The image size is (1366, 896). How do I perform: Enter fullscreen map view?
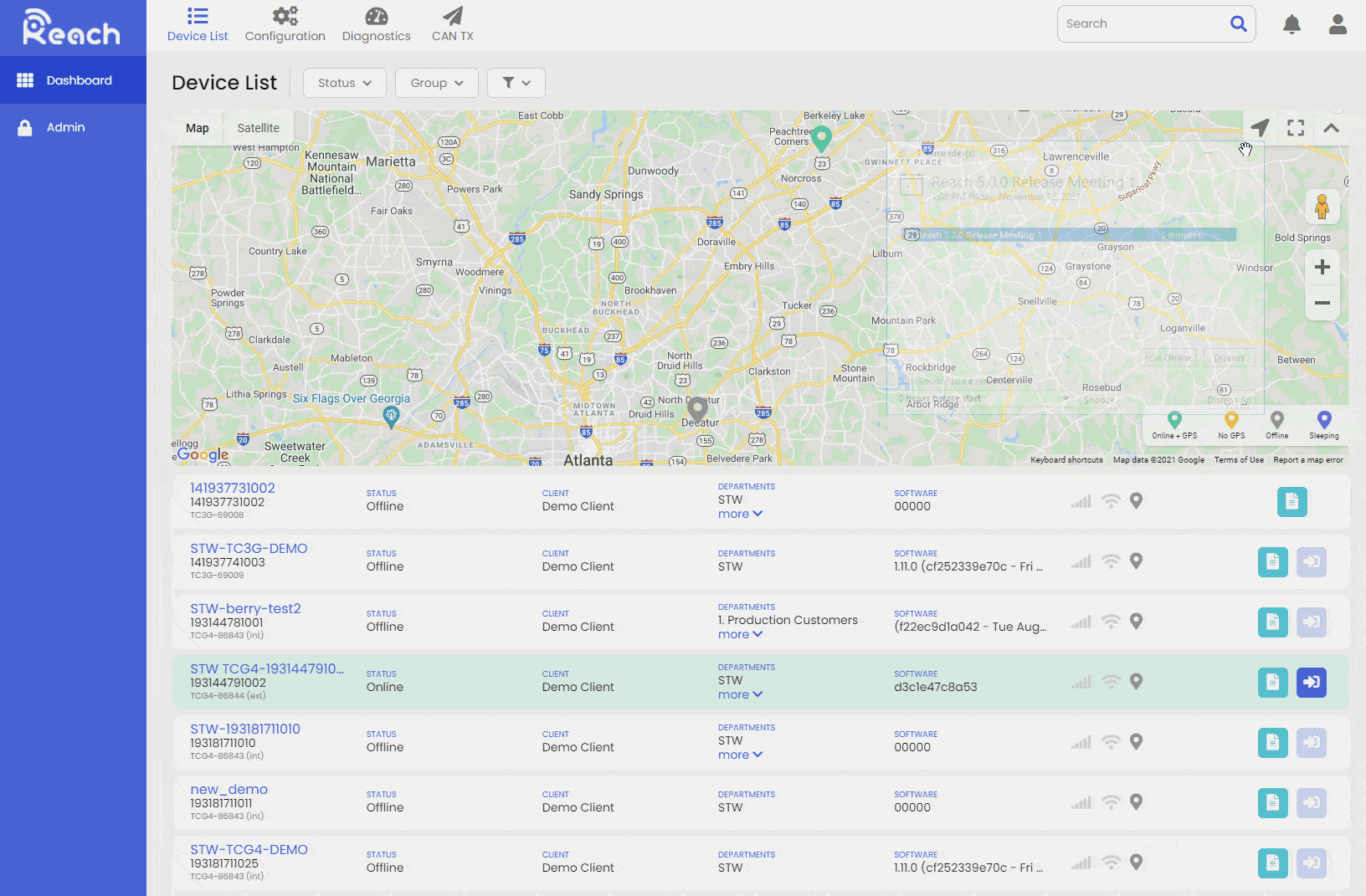(x=1295, y=127)
